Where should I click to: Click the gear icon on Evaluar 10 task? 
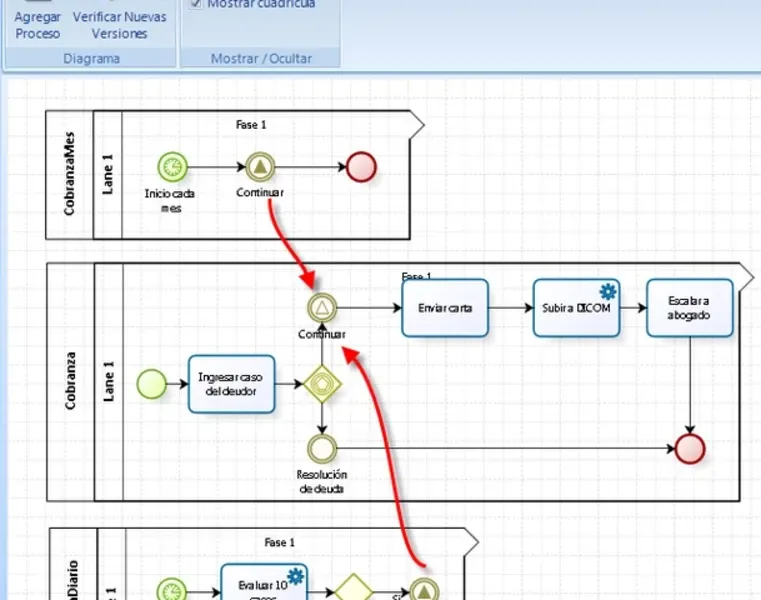295,576
